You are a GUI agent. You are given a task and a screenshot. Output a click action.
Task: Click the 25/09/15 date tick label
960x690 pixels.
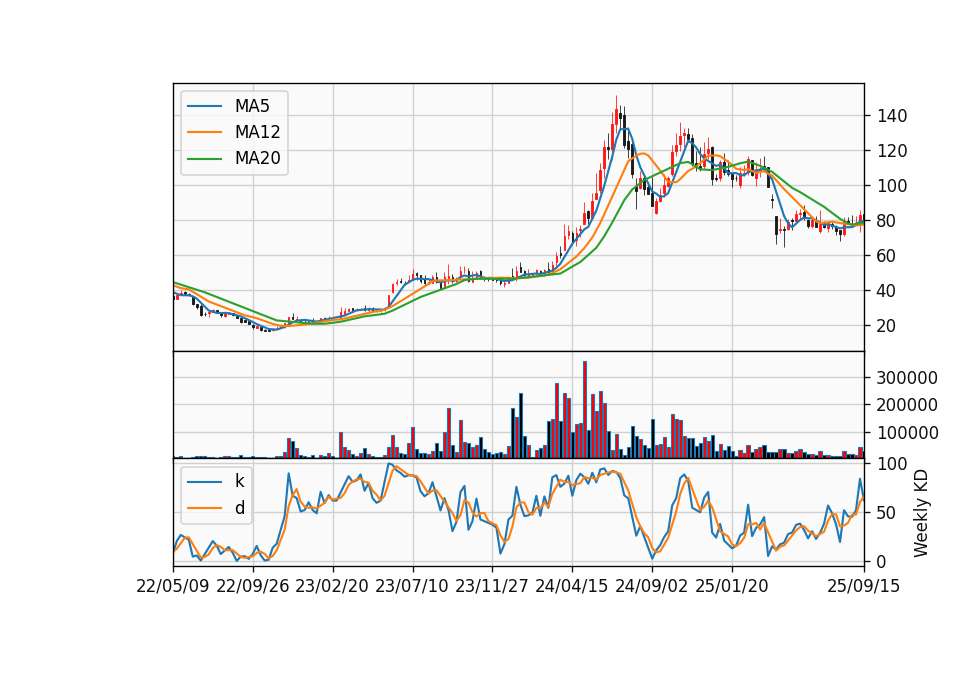click(x=864, y=586)
